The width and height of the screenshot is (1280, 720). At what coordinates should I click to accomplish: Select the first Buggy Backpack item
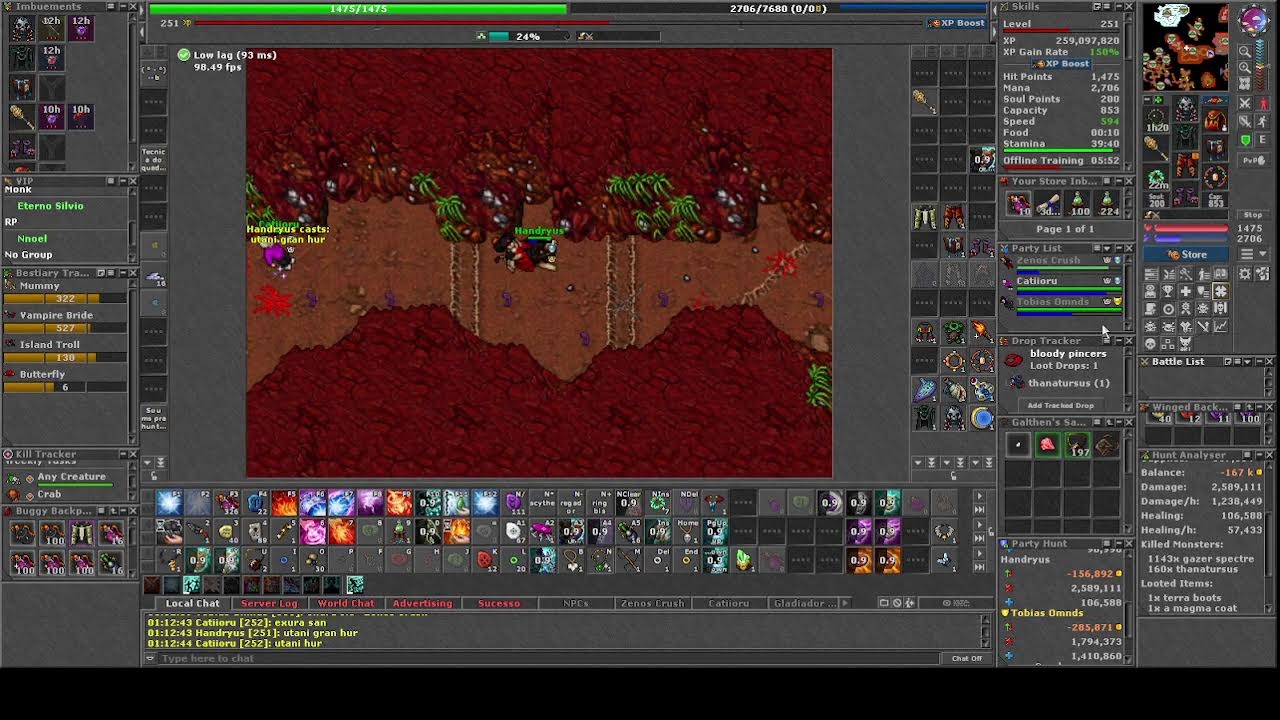pyautogui.click(x=22, y=534)
